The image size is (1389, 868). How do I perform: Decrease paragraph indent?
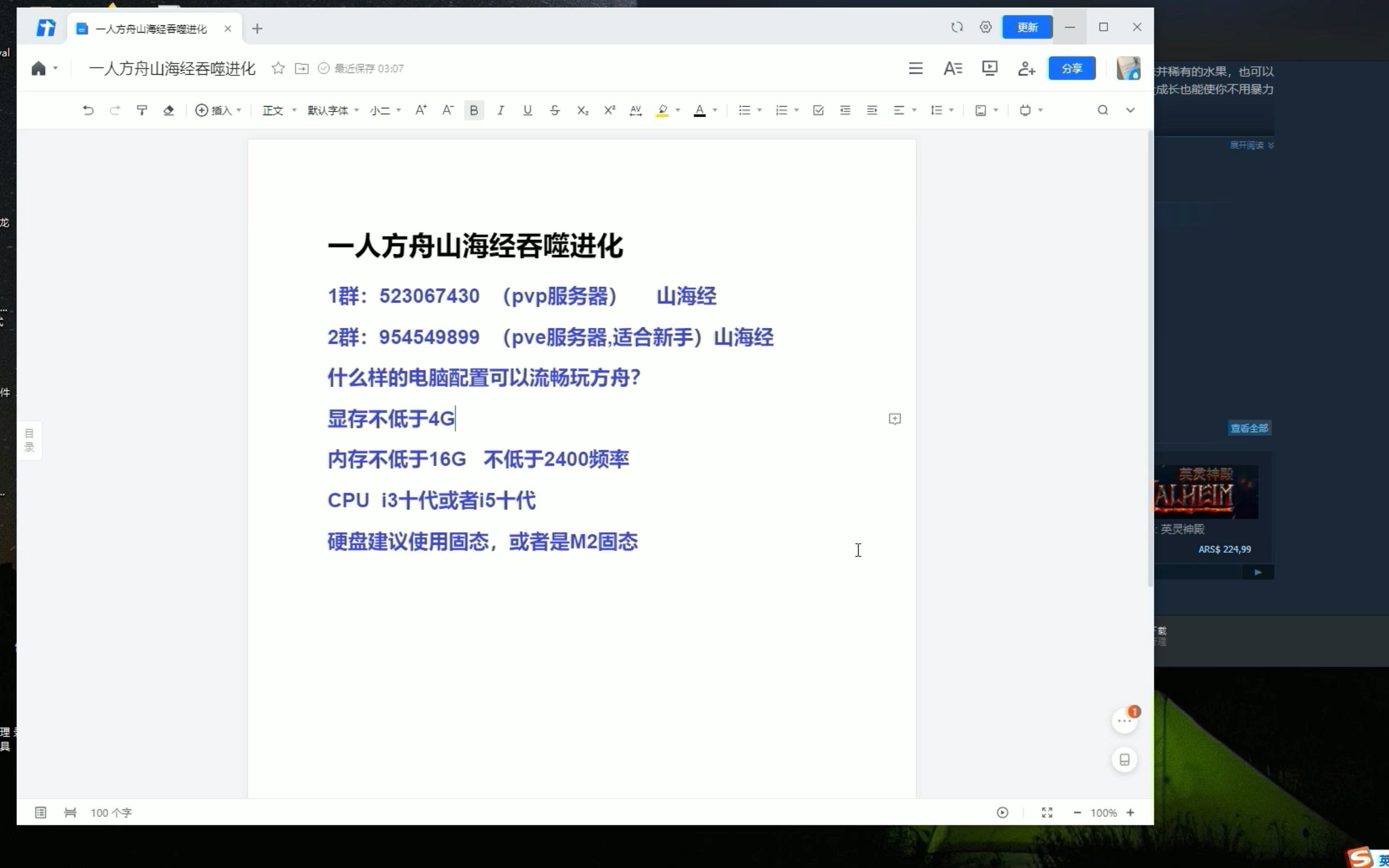click(845, 110)
